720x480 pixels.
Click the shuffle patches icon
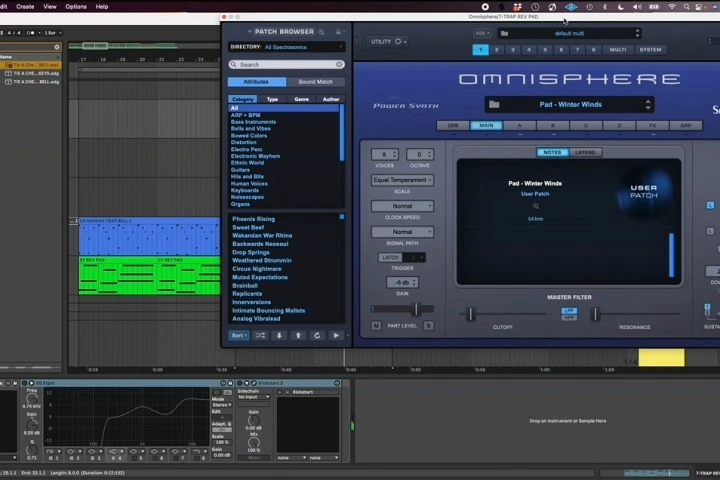pyautogui.click(x=260, y=335)
